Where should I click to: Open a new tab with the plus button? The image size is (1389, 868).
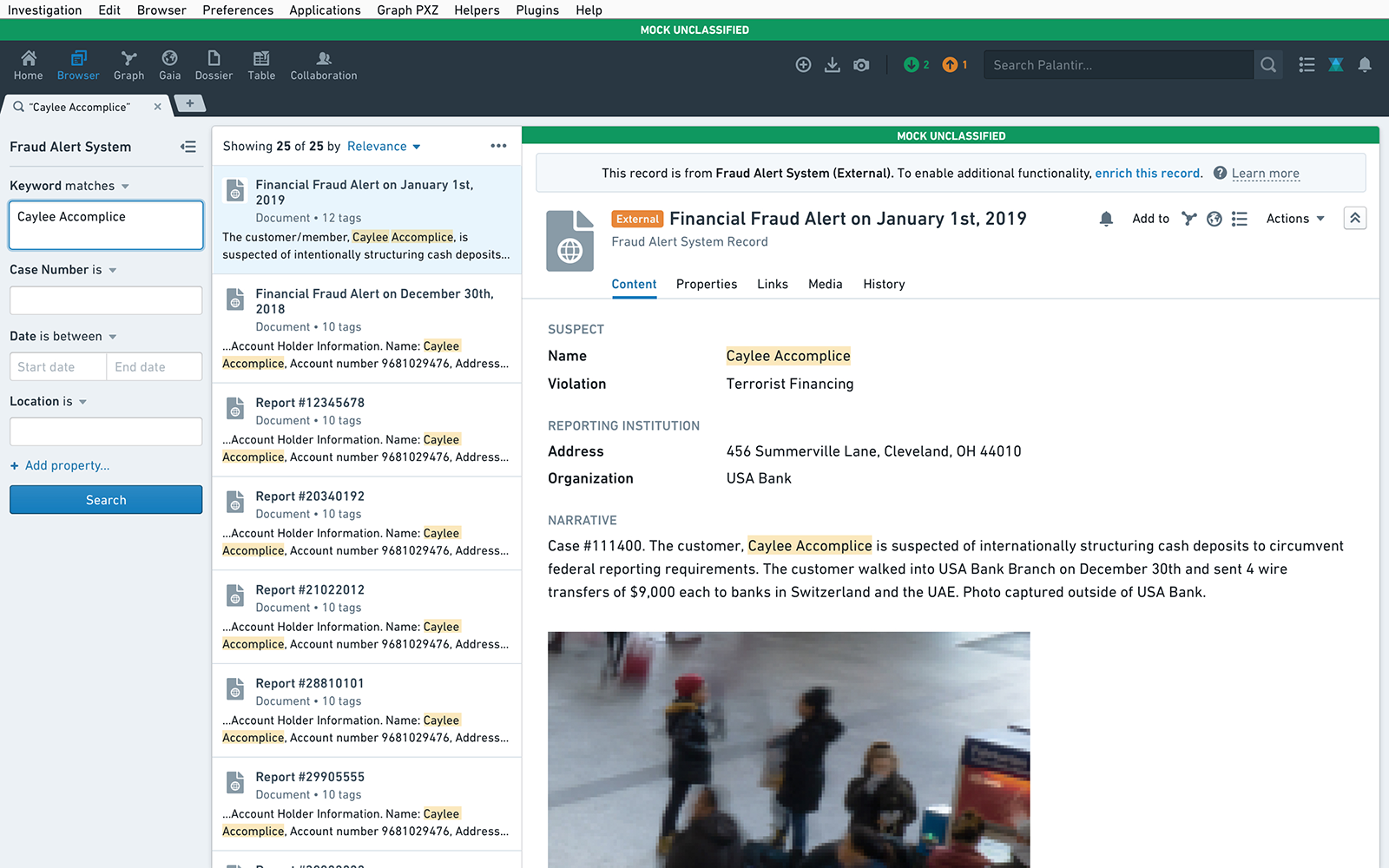pos(190,104)
